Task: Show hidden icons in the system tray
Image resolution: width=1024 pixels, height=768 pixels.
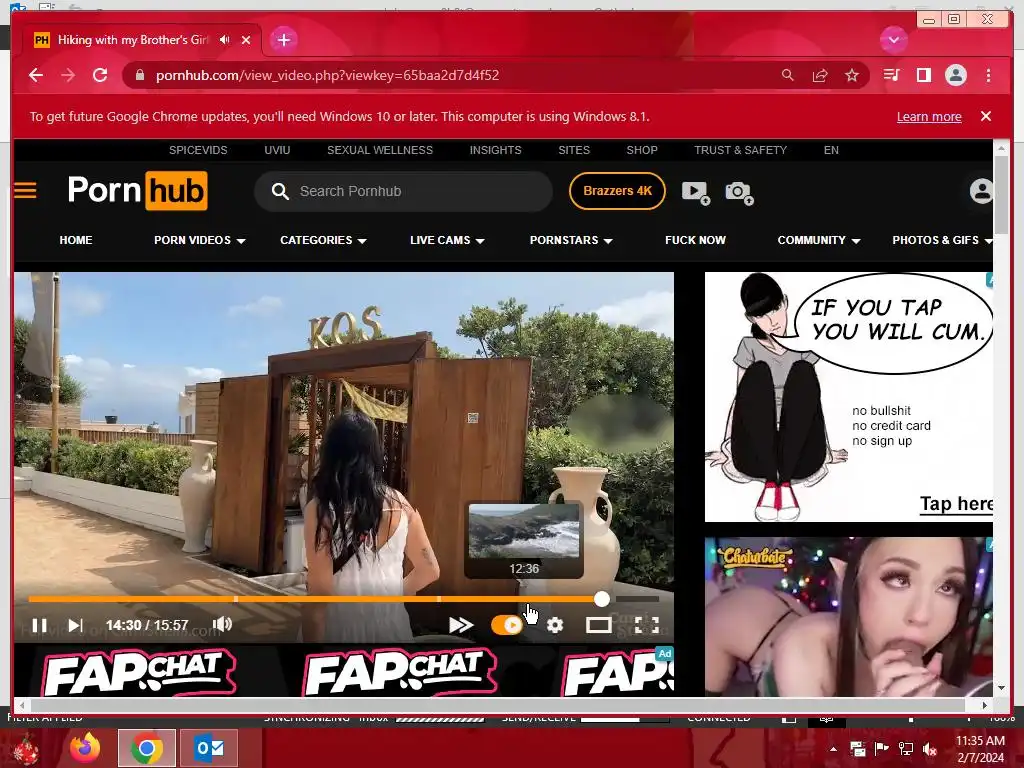Action: click(833, 749)
